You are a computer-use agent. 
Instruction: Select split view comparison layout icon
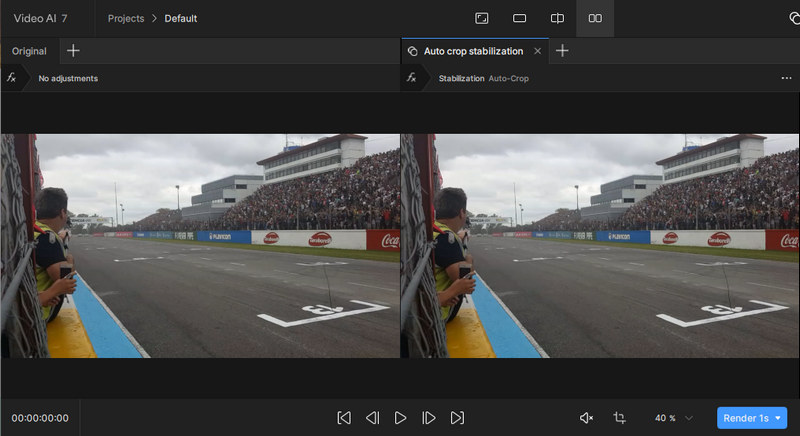point(557,18)
